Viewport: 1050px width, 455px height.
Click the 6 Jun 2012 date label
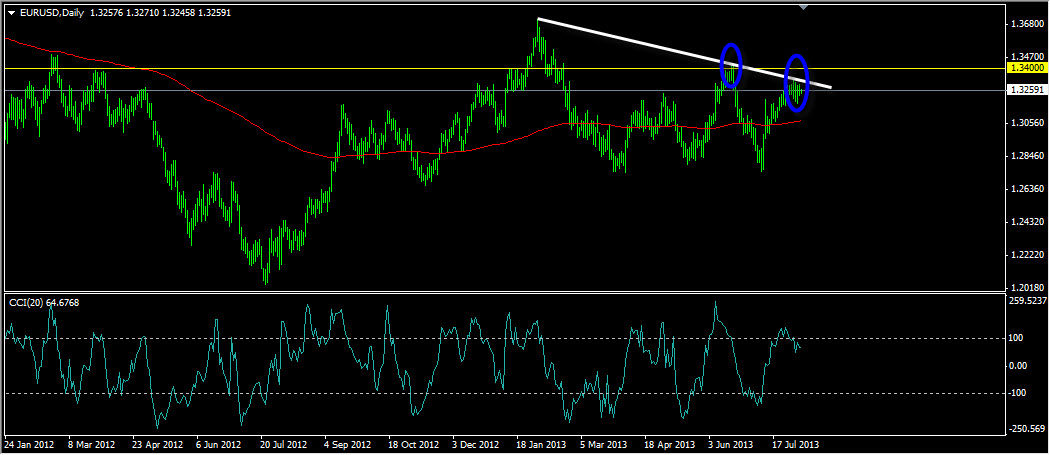(218, 444)
